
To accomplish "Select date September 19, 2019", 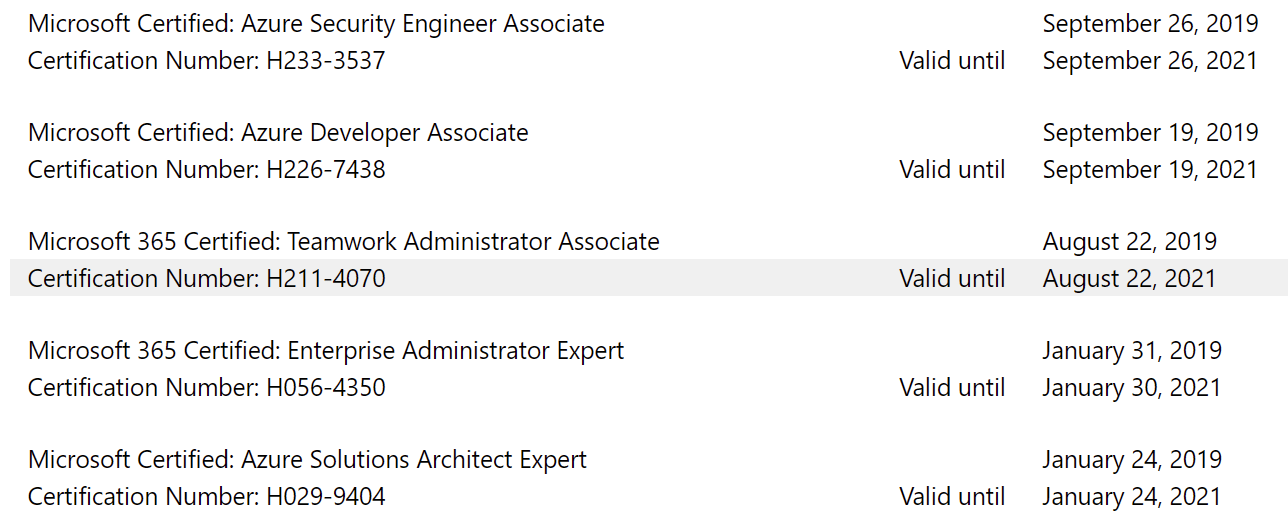I will point(1150,133).
